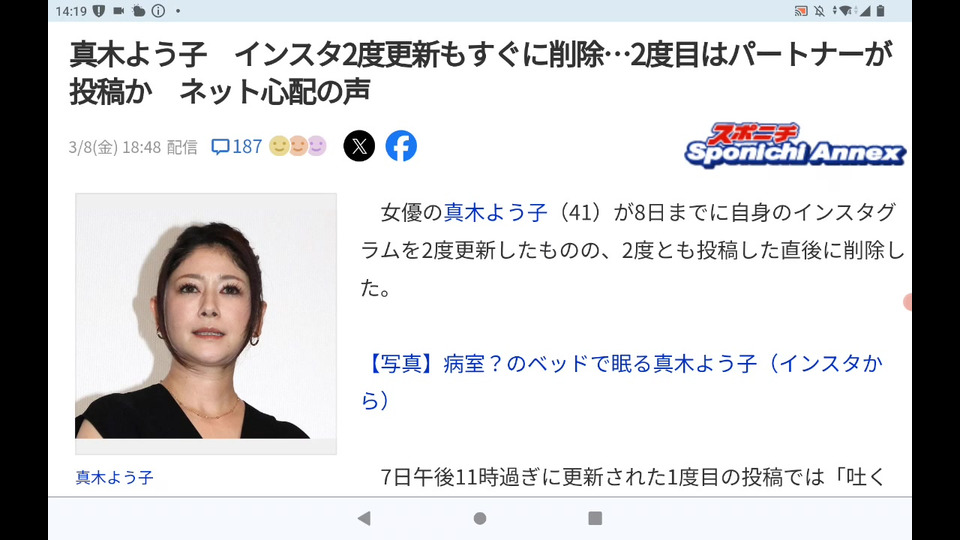View the 187 comments count
Viewport: 960px width, 540px height.
pyautogui.click(x=247, y=146)
